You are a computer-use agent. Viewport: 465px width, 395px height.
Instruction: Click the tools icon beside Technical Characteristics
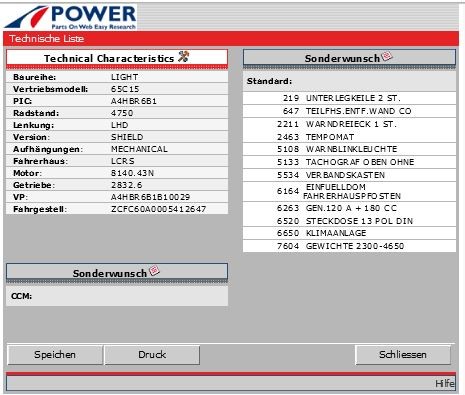183,56
